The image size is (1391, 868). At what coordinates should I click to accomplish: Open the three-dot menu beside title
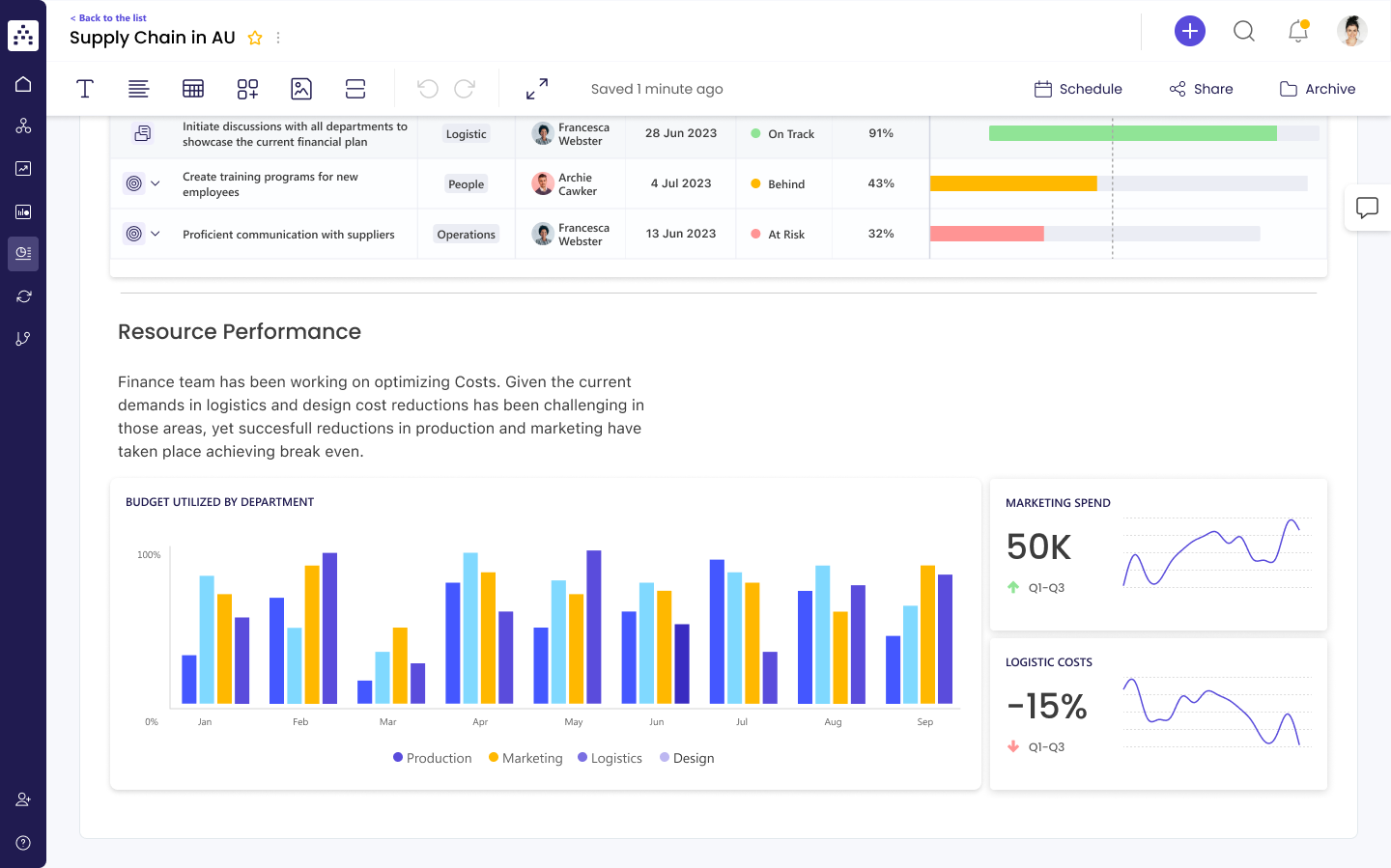[278, 38]
